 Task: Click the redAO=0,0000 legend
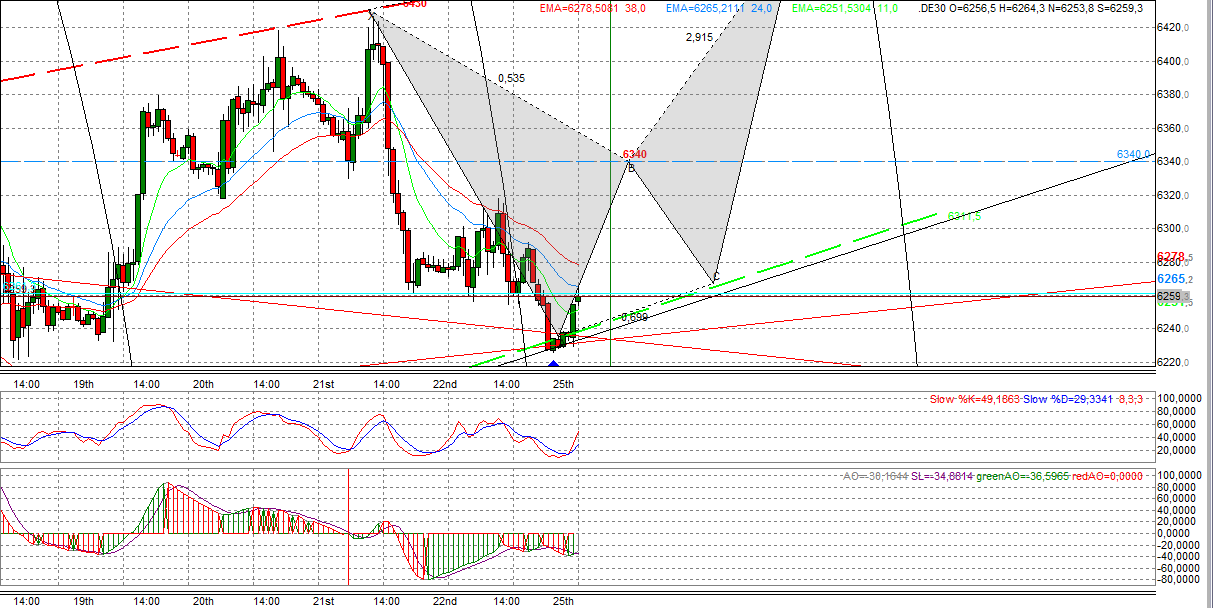click(1108, 475)
